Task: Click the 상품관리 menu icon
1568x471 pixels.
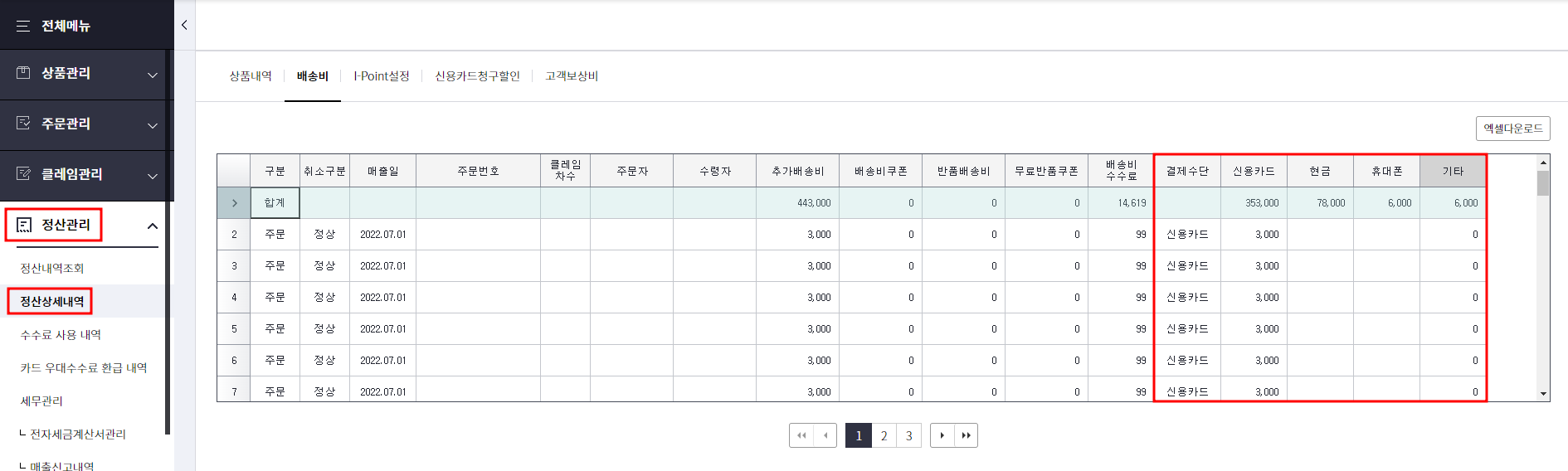Action: [x=23, y=73]
